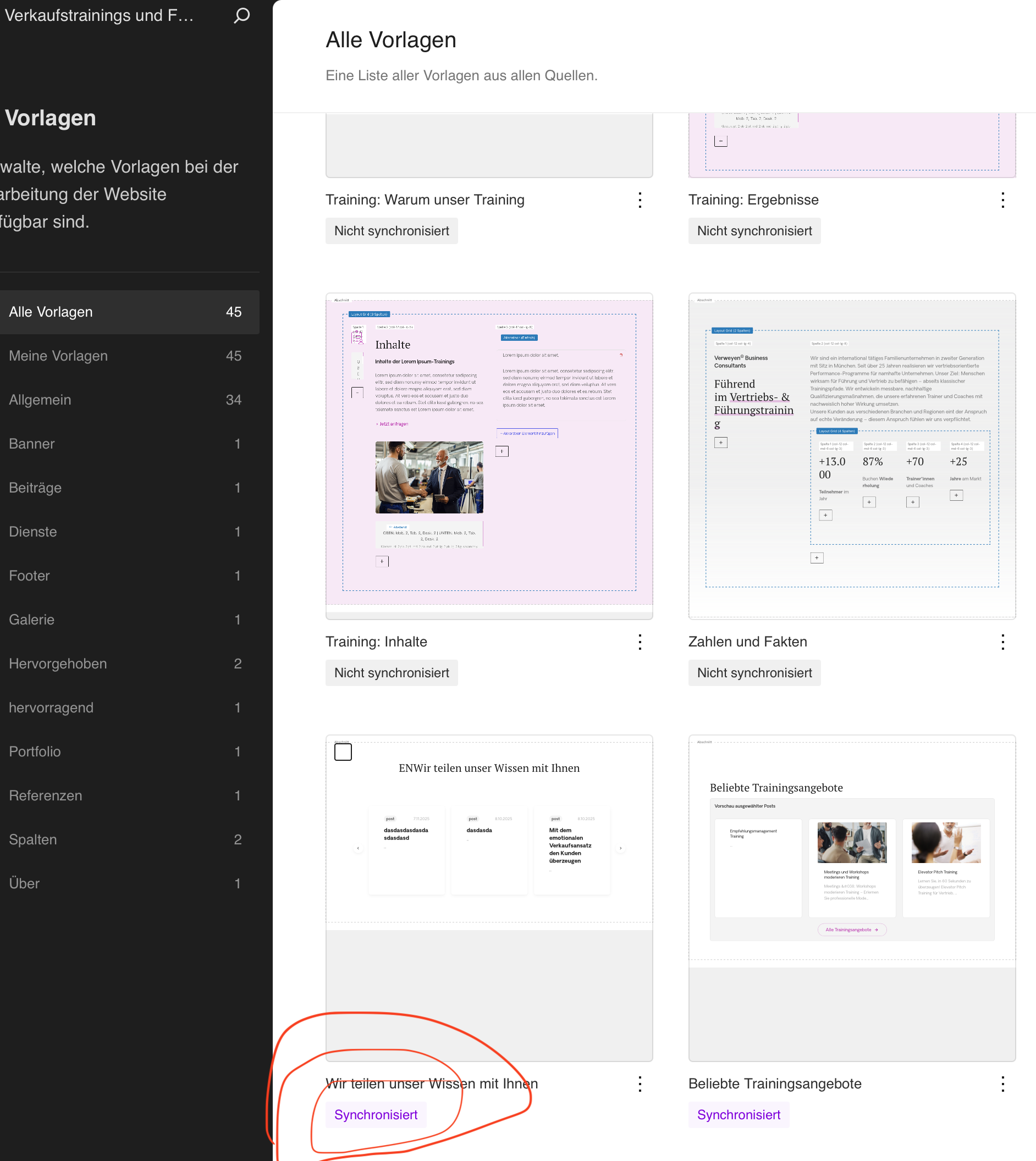Switch to the Hervorgehoben category
This screenshot has height=1161, width=1036.
(129, 664)
